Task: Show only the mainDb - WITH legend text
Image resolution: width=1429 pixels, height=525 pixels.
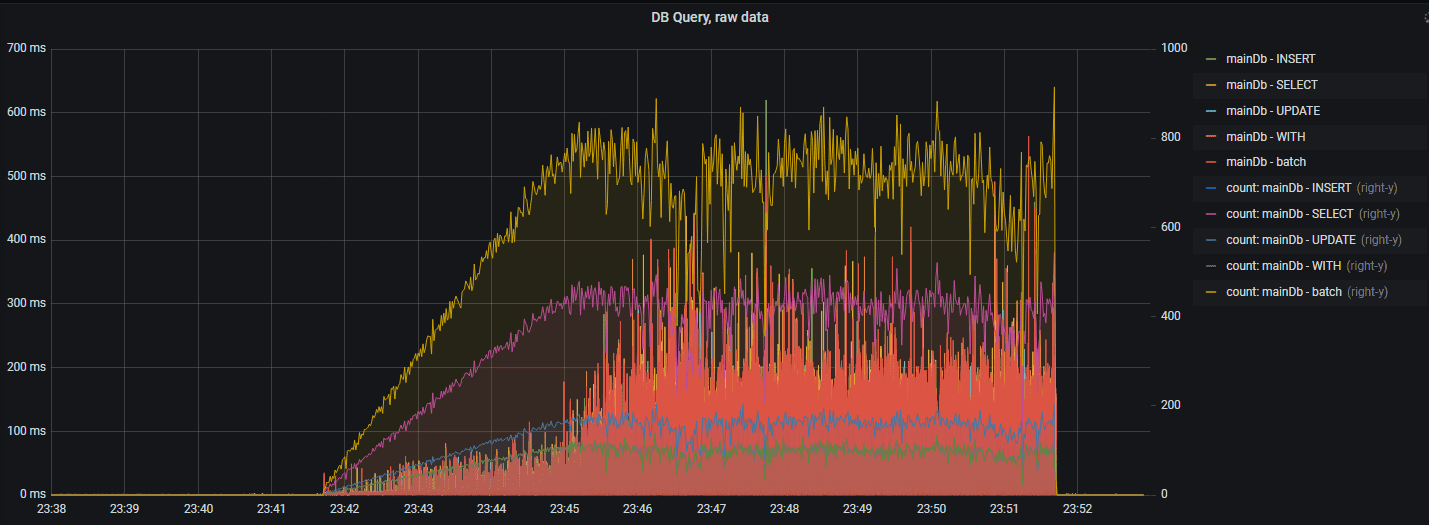Action: click(1265, 137)
